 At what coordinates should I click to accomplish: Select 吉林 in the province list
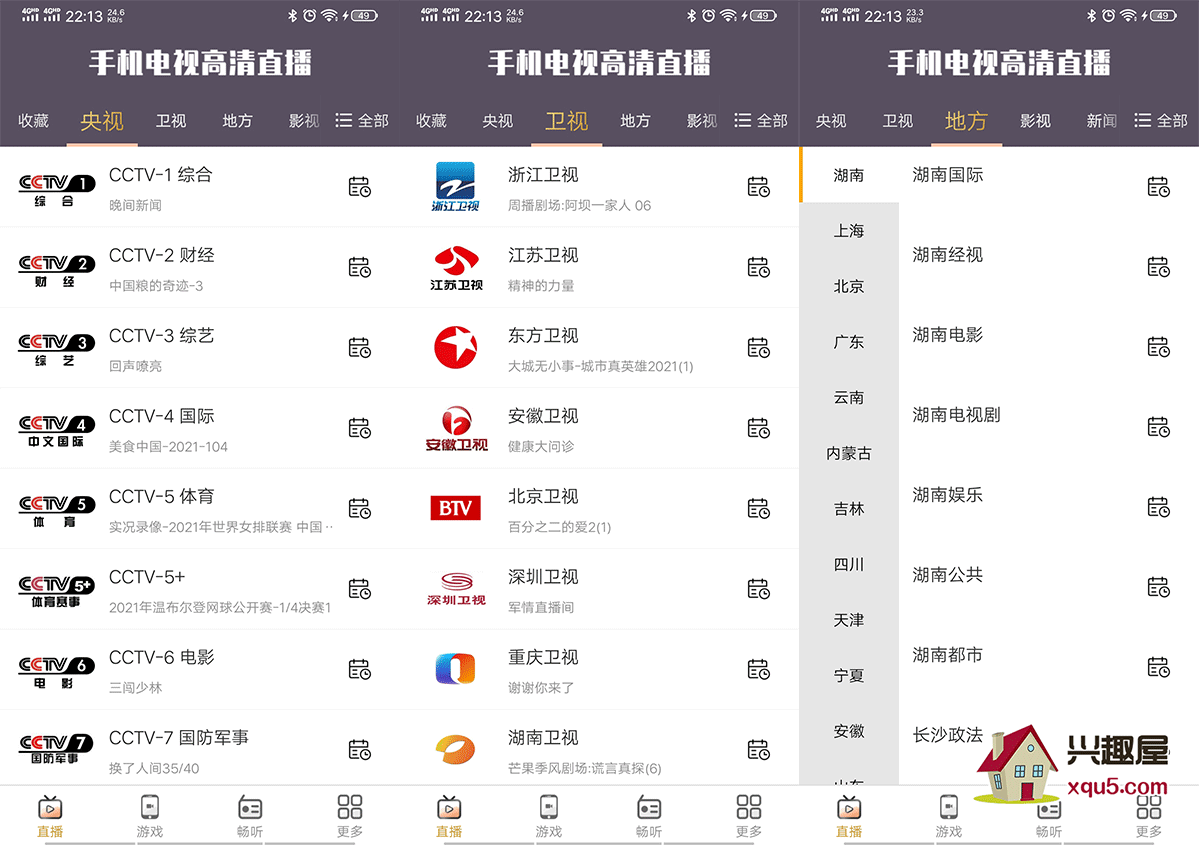coord(849,509)
